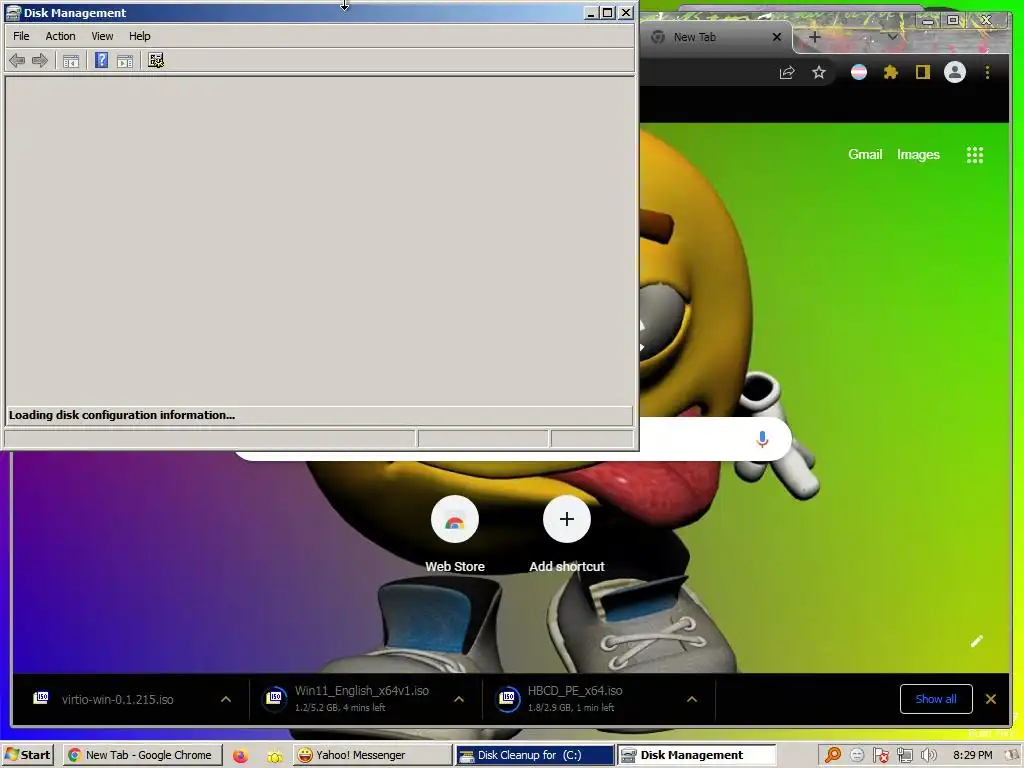The image size is (1024, 768).
Task: Click the volume speaker tray icon
Action: (929, 756)
